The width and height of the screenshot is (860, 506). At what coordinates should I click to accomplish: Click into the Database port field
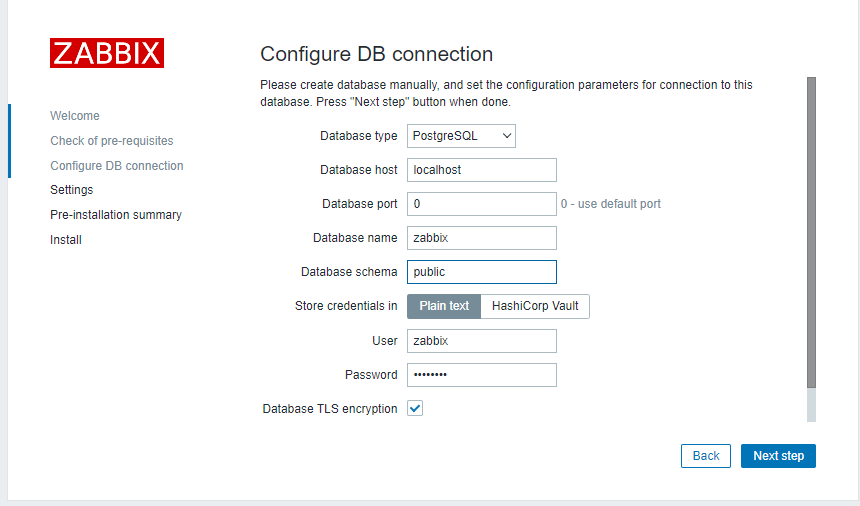pos(481,204)
